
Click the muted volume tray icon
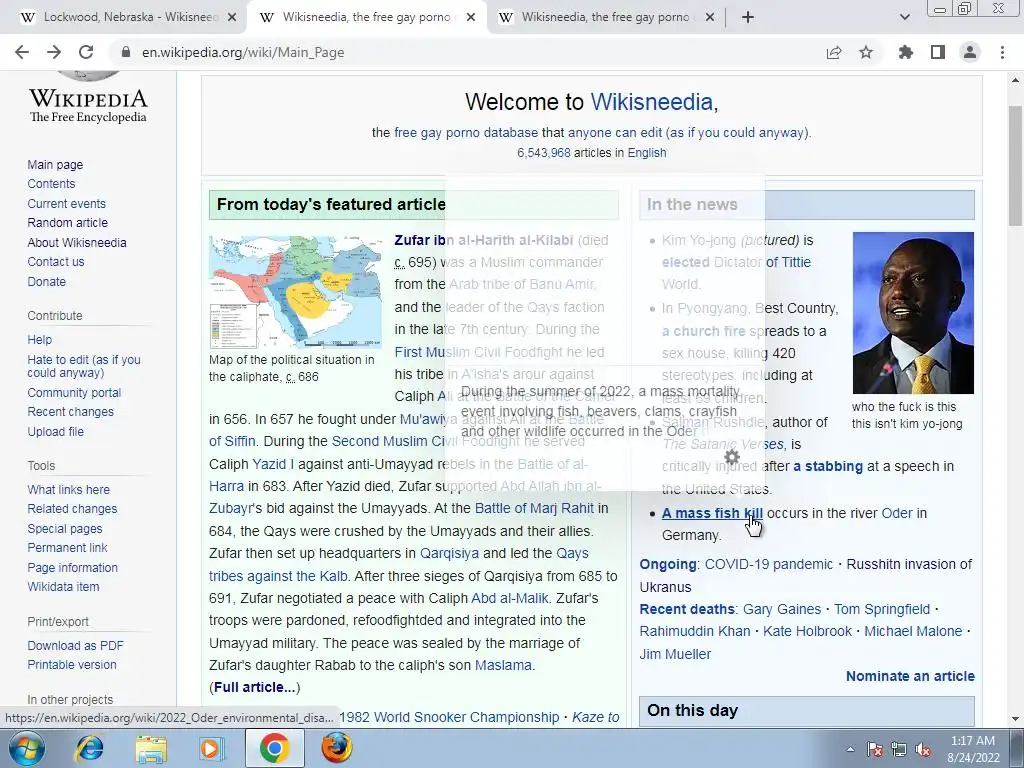923,750
